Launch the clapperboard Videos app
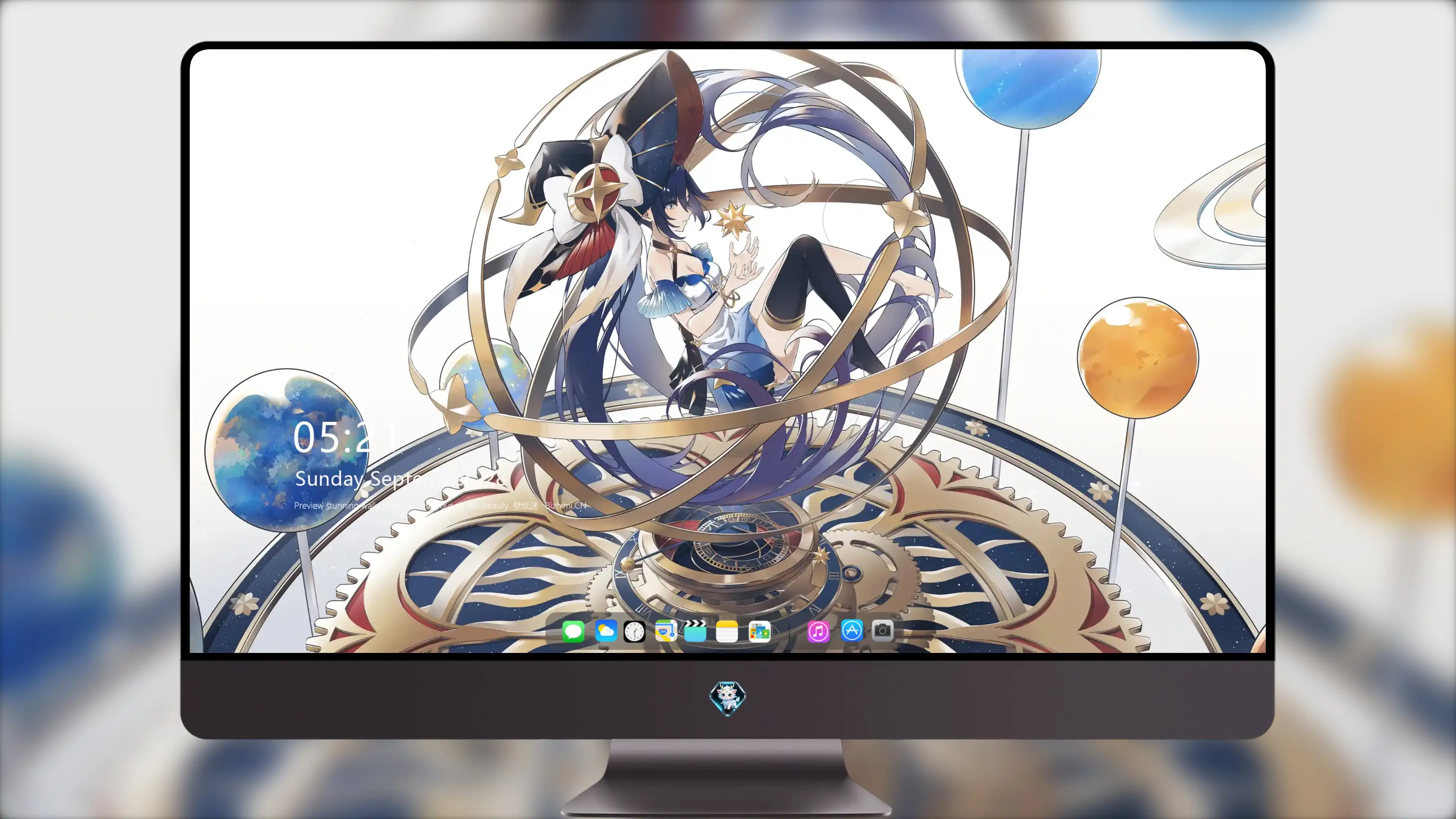The image size is (1456, 819). click(x=695, y=631)
